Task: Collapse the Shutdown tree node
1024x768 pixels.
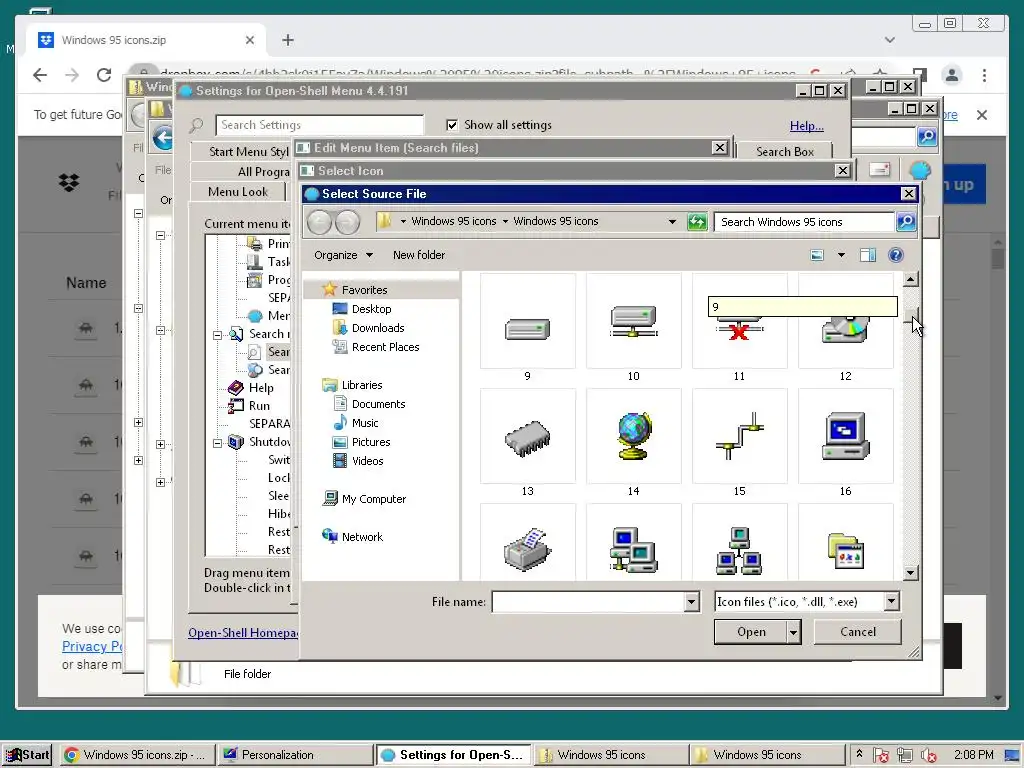Action: [217, 443]
